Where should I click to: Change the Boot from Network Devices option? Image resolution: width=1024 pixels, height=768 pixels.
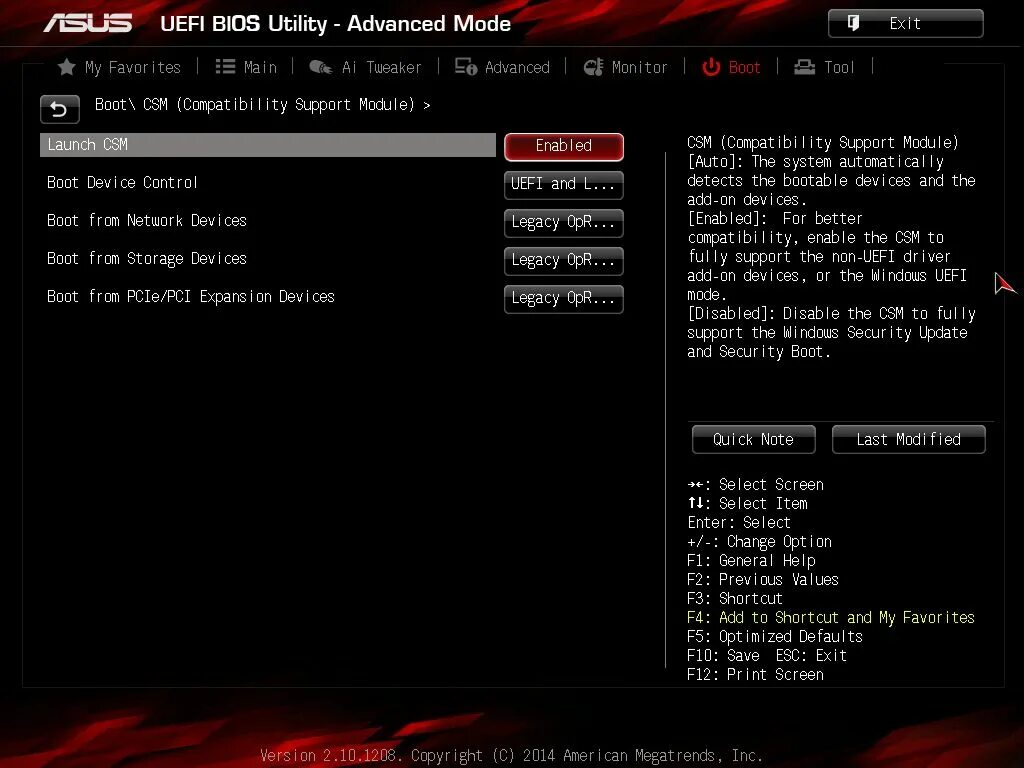[564, 223]
